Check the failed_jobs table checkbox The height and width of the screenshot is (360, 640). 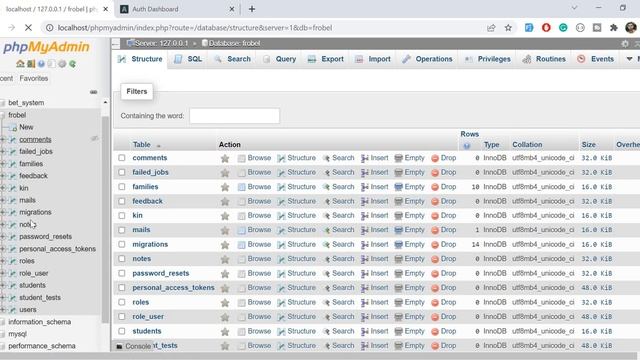pyautogui.click(x=122, y=172)
